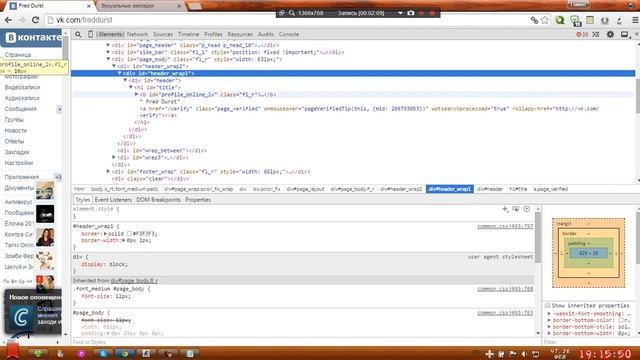Open Сообщения in VK sidebar
The image size is (640, 360).
21,109
